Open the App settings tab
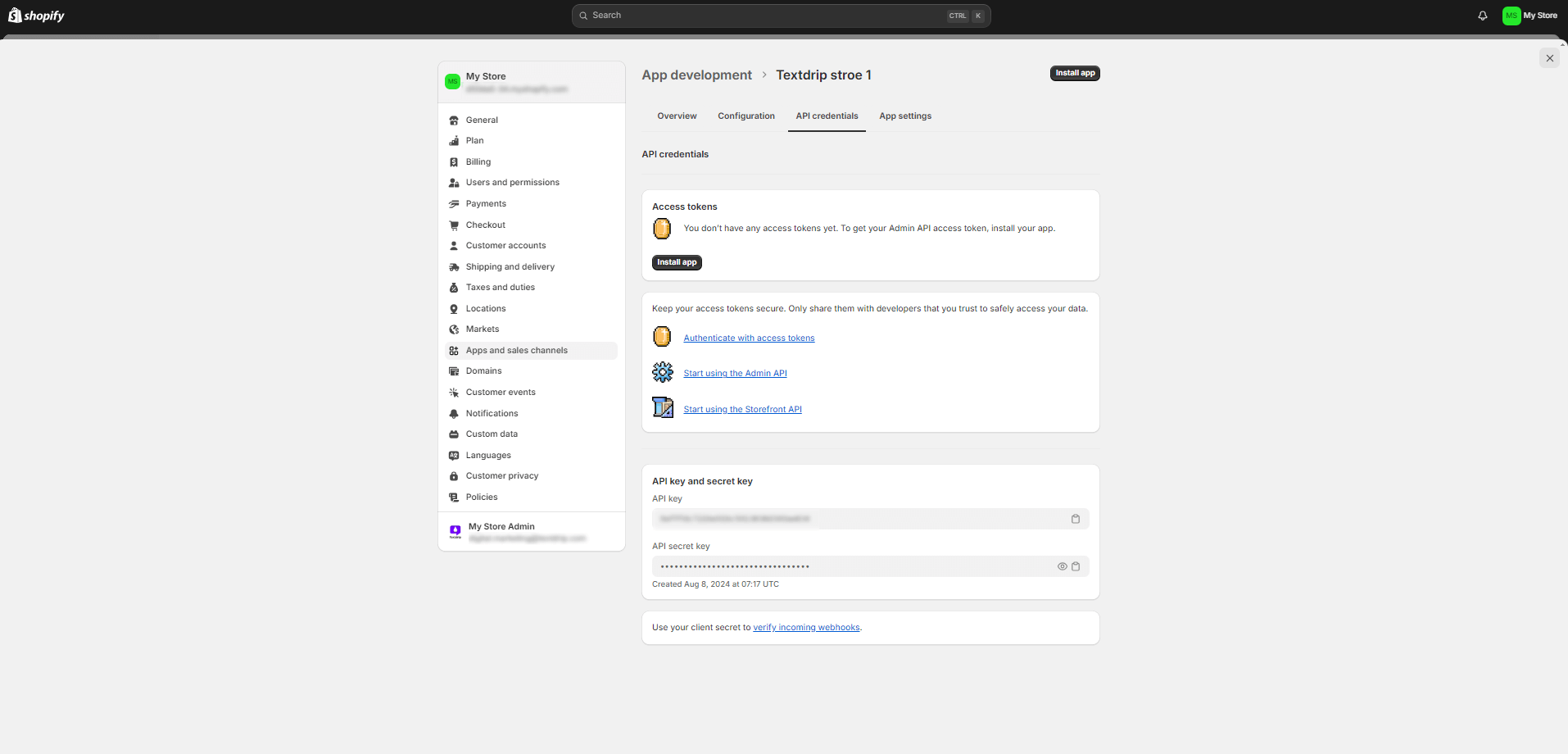The height and width of the screenshot is (754, 1568). pos(904,116)
